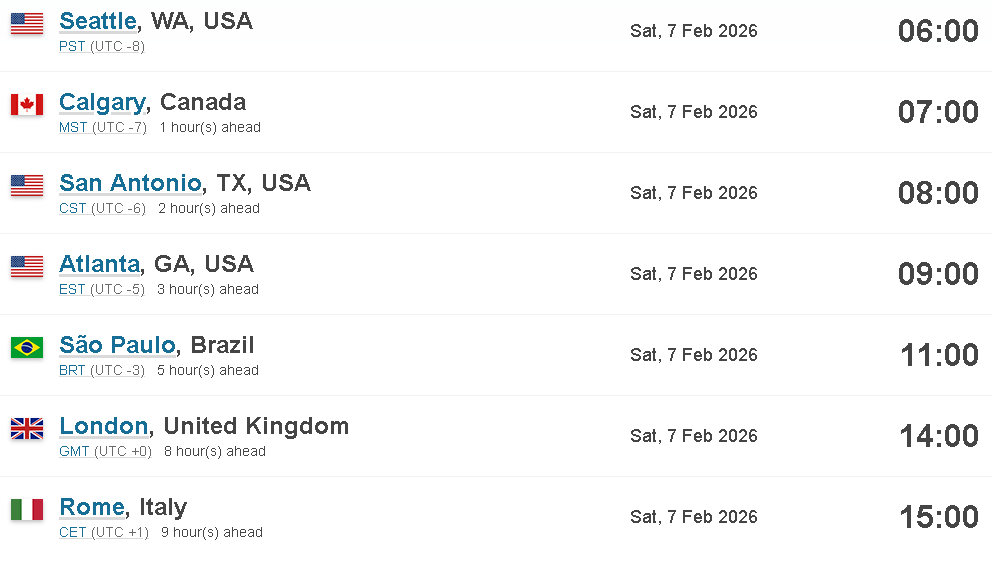Screen dimensions: 992x561
Task: Click the Italy flag beside Rome
Action: pyautogui.click(x=27, y=509)
